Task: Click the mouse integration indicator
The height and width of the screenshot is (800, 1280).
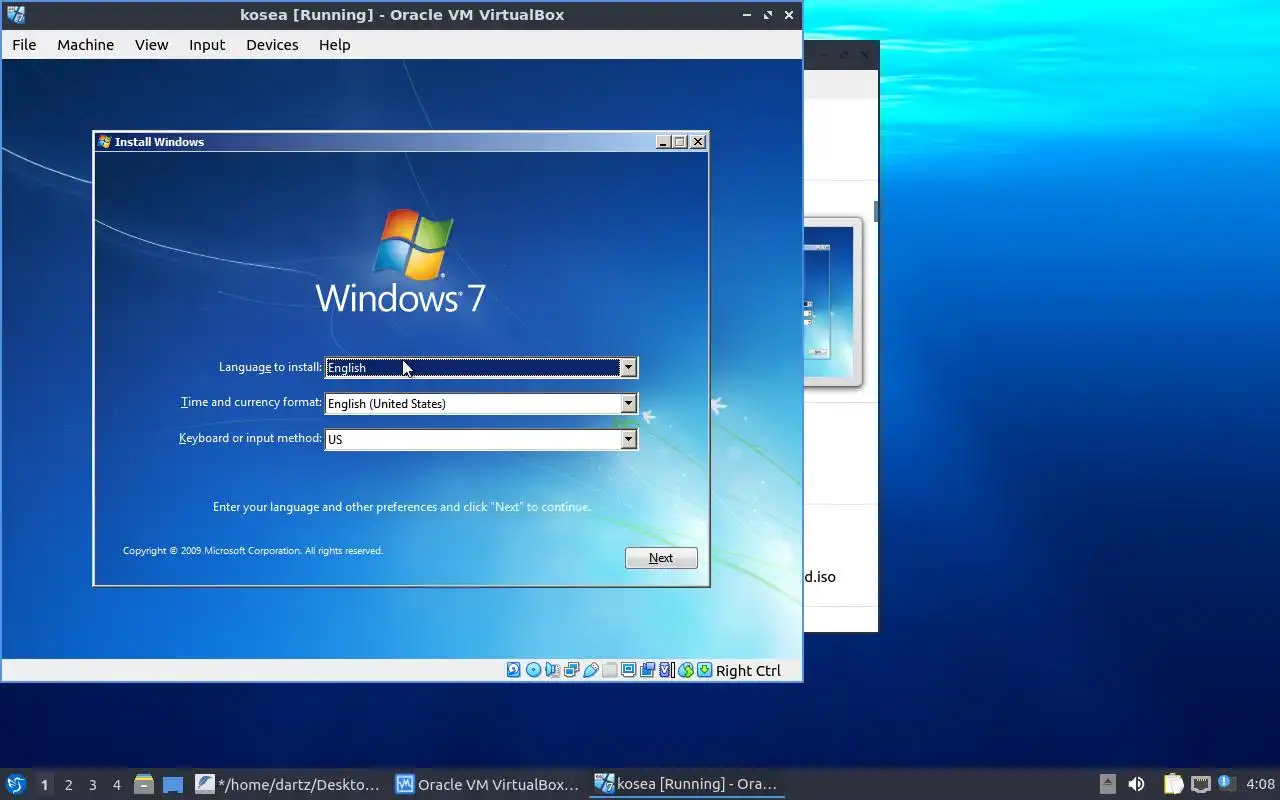Action: [x=685, y=670]
